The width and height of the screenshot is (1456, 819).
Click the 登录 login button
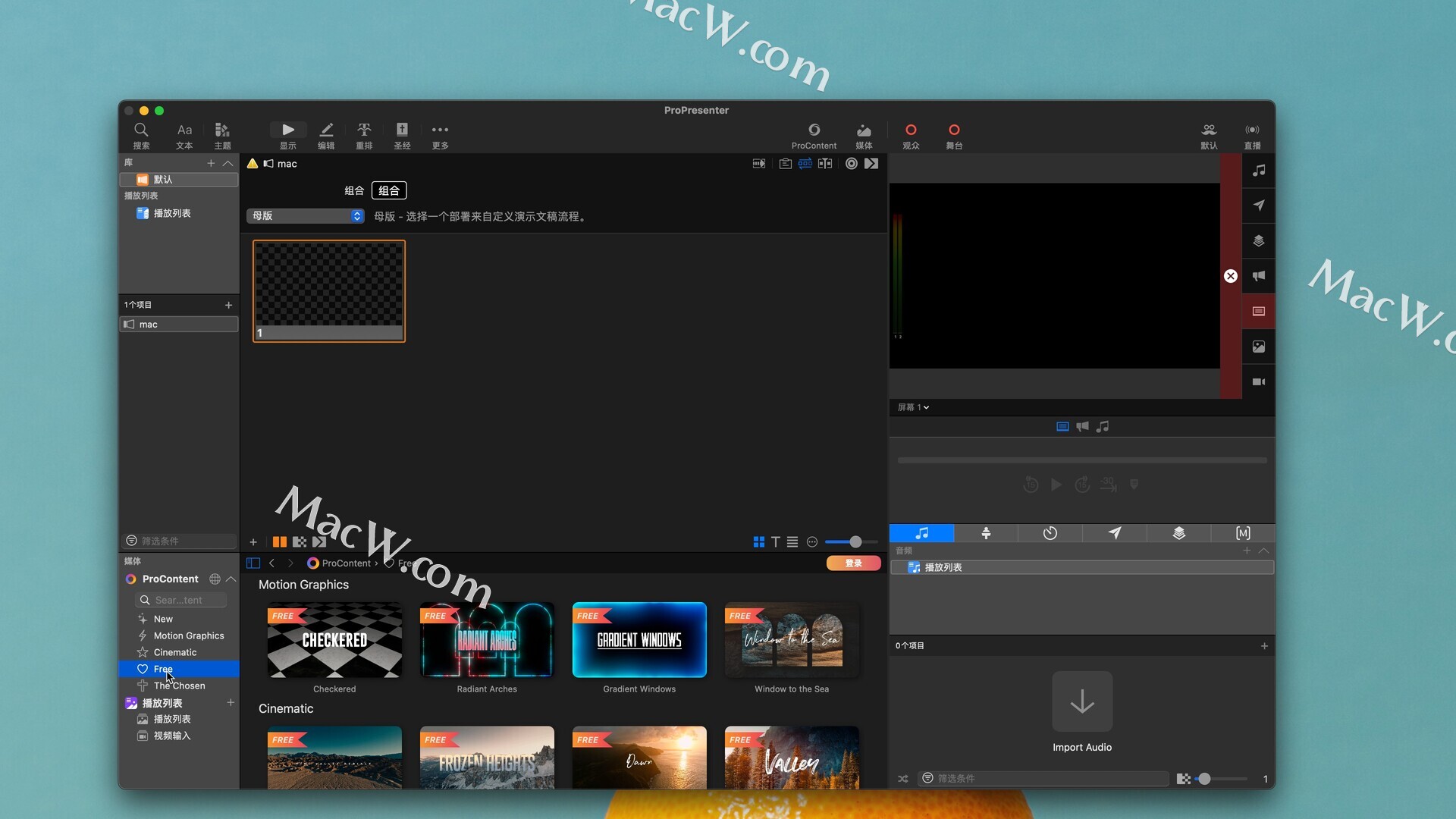point(854,563)
